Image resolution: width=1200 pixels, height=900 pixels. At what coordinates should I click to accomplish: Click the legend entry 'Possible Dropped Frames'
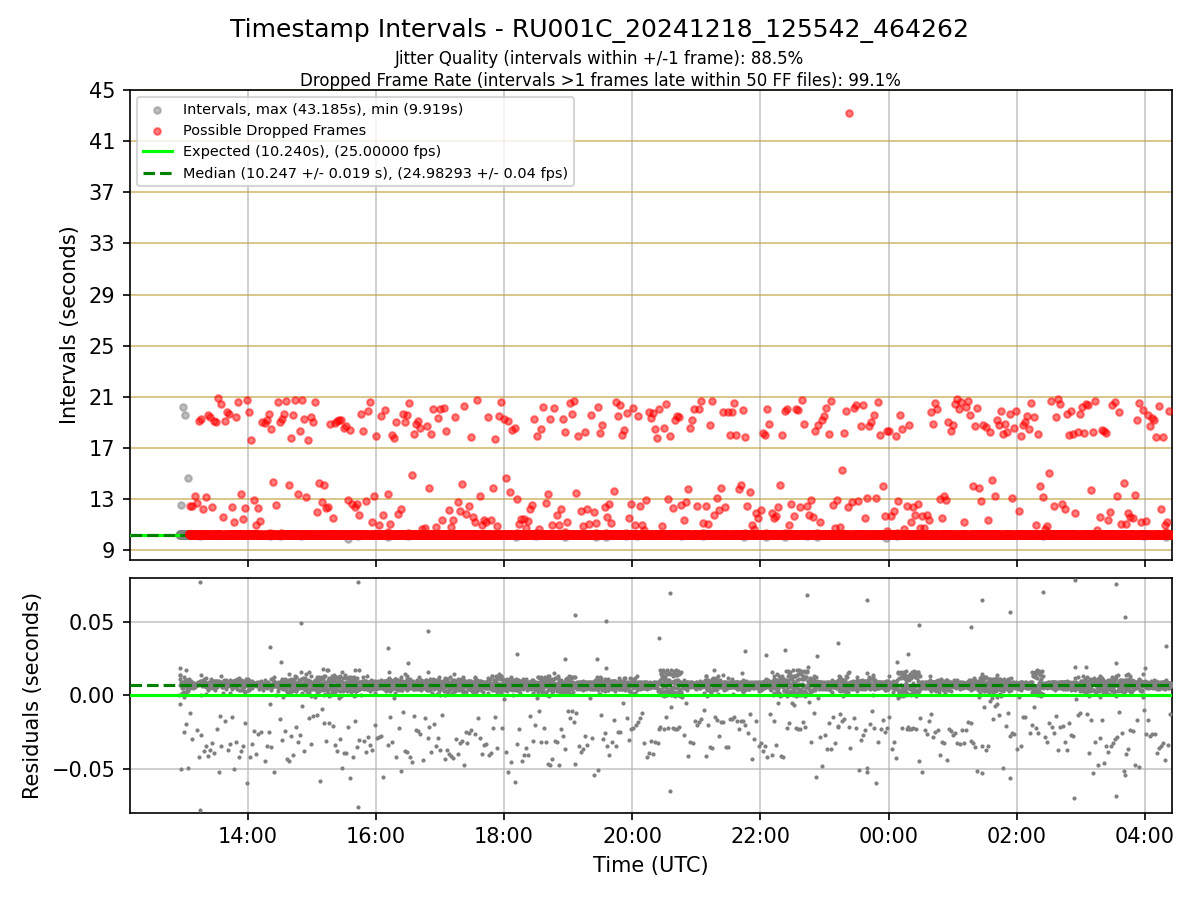coord(274,130)
